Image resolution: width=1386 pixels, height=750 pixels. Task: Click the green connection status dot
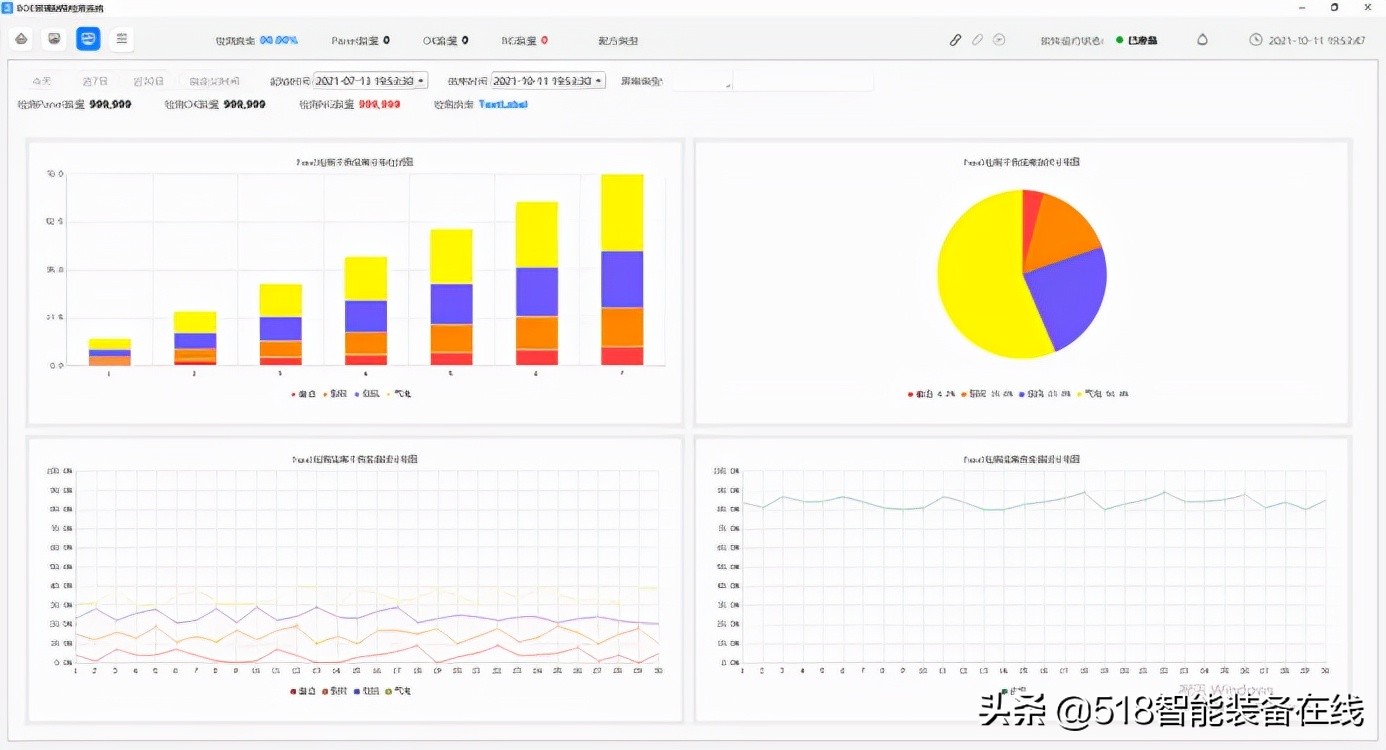[x=1119, y=40]
